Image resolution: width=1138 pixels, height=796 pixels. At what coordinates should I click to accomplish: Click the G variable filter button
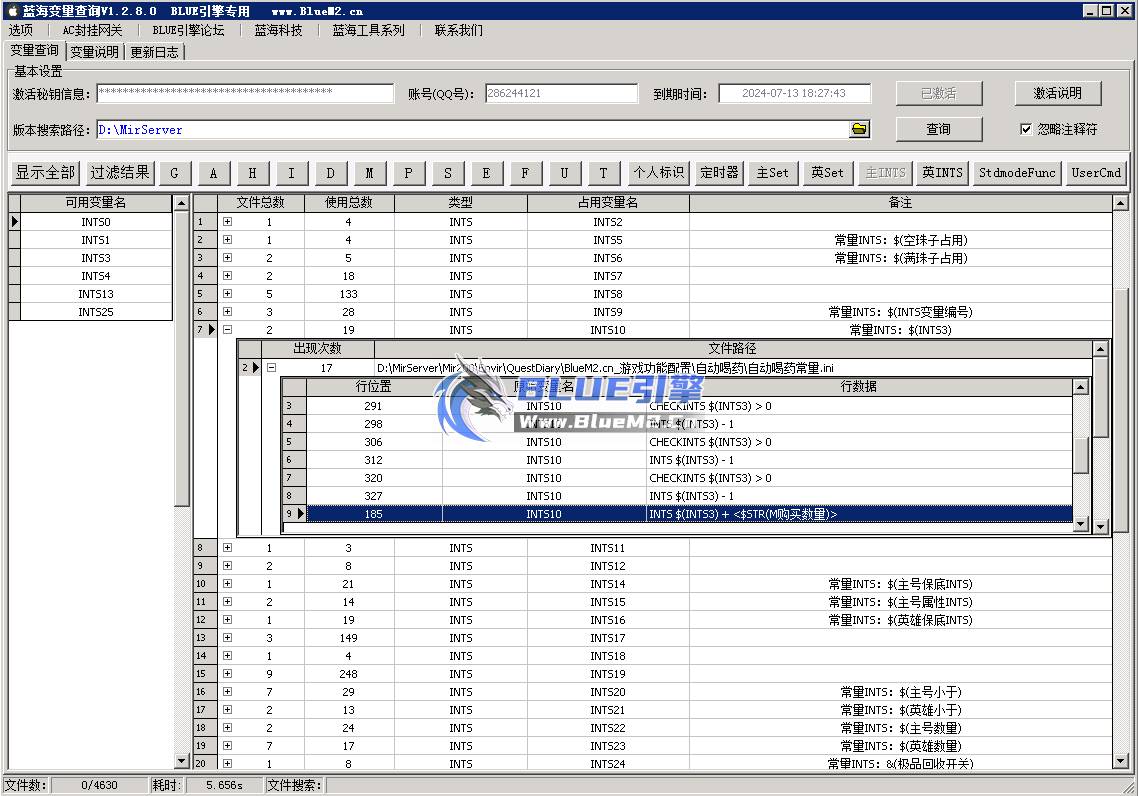[174, 173]
